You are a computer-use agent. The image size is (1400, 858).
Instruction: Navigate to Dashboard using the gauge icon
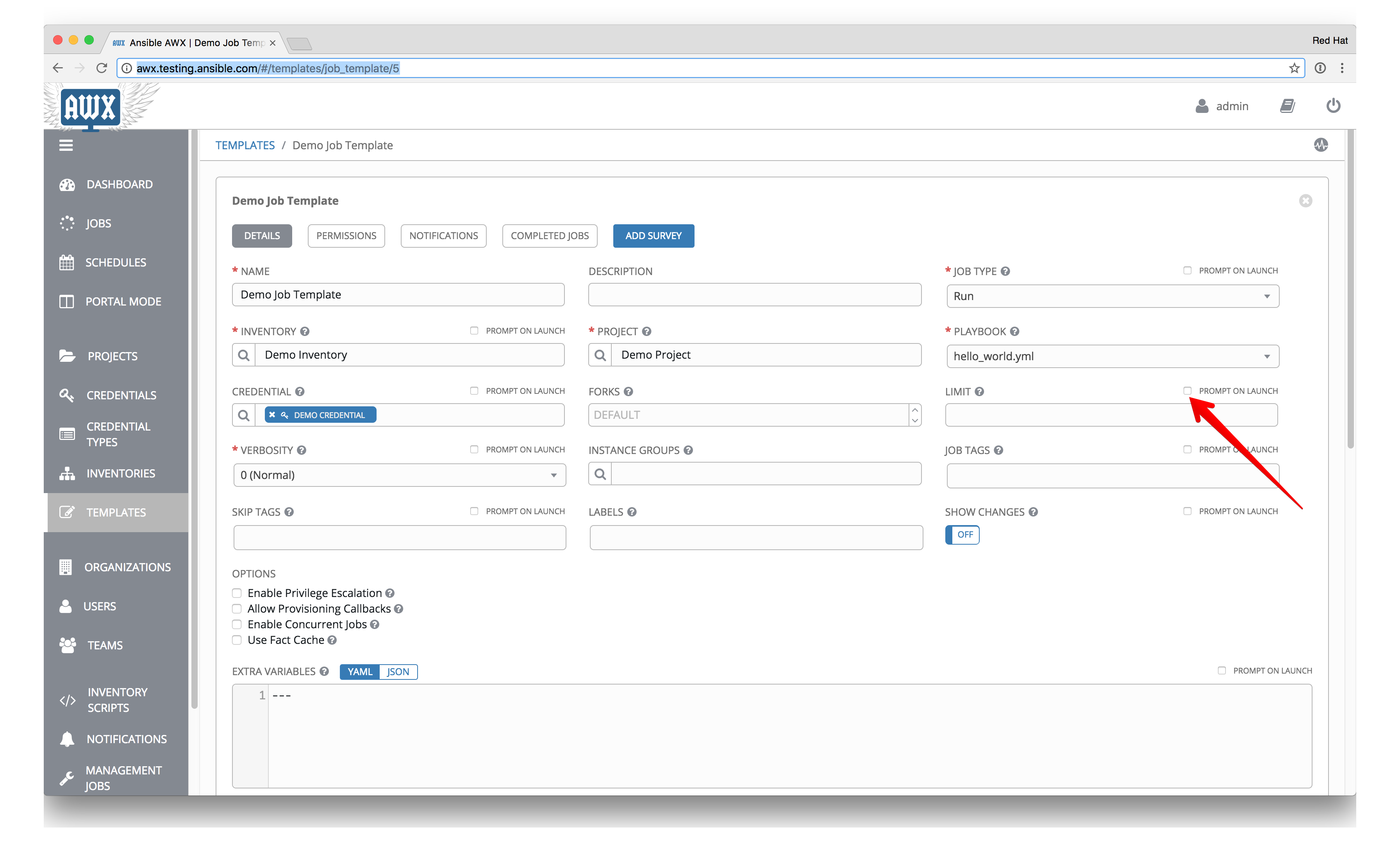(67, 184)
